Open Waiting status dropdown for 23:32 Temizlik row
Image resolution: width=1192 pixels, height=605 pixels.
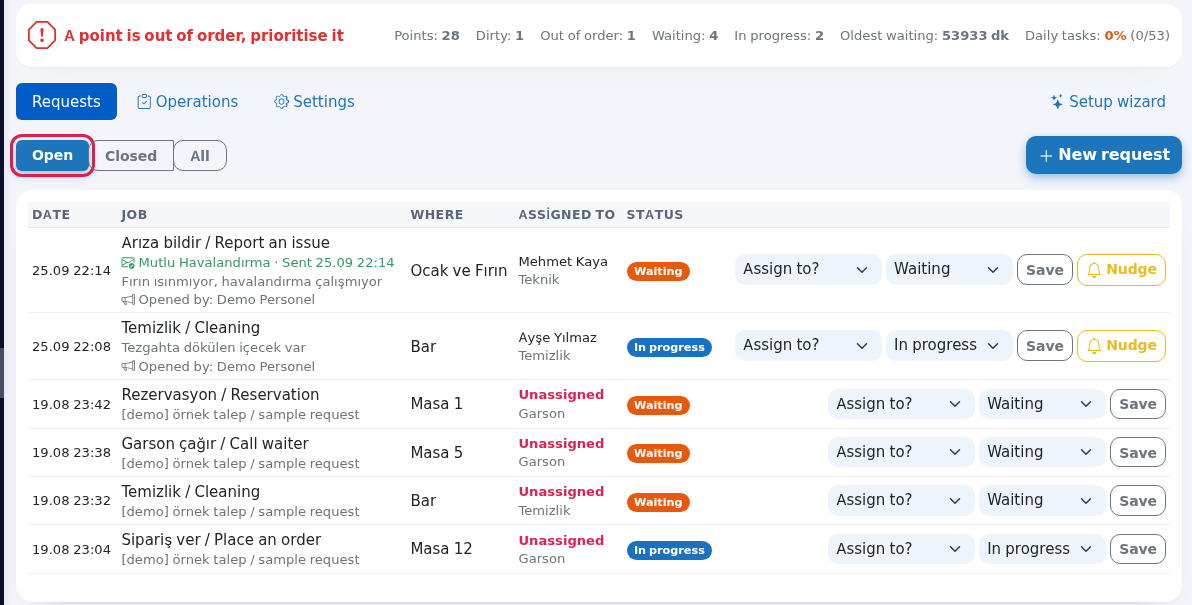1041,500
